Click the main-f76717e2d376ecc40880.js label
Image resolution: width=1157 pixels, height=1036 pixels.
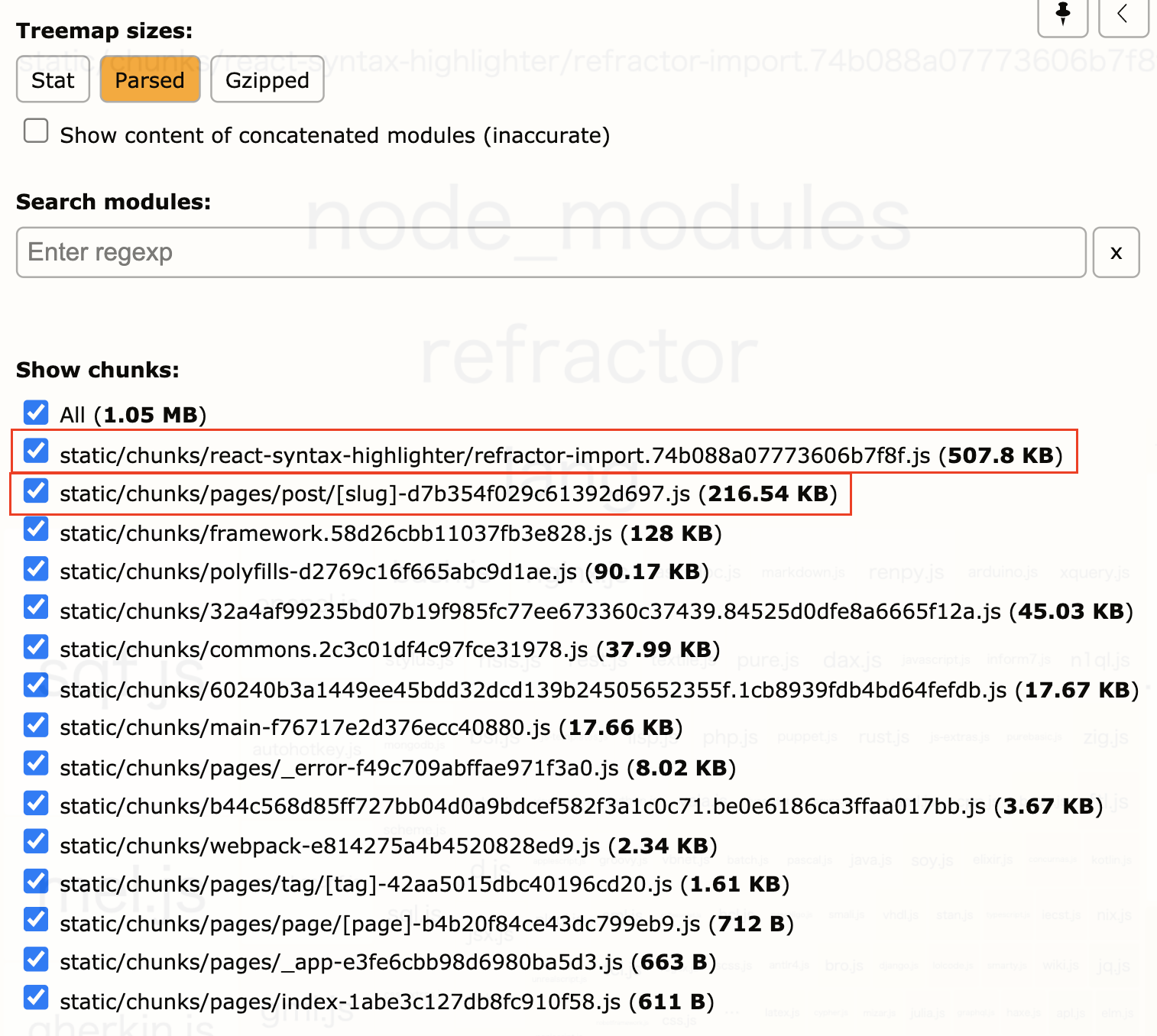coord(371,728)
